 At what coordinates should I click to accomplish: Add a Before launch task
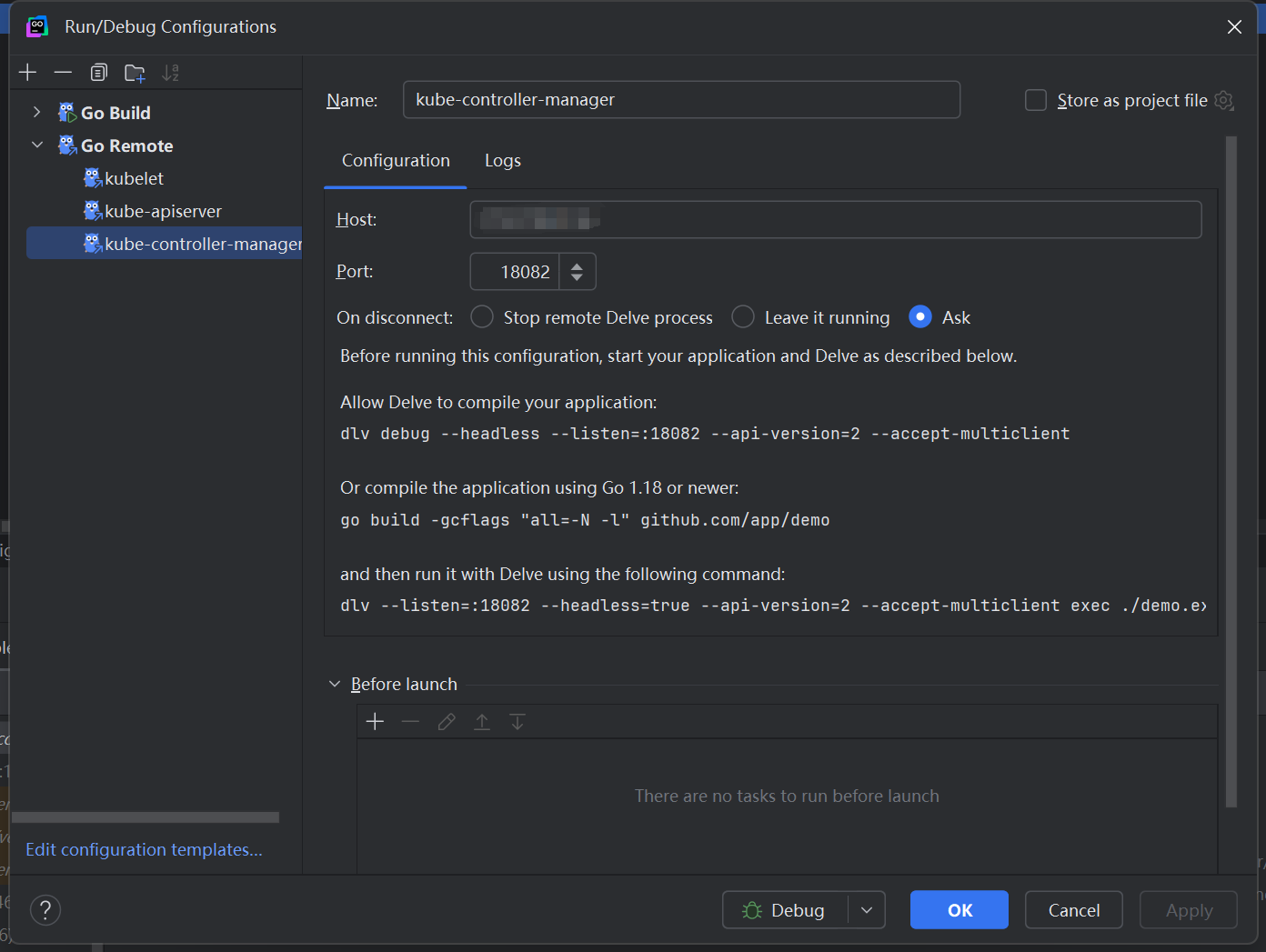pos(375,722)
